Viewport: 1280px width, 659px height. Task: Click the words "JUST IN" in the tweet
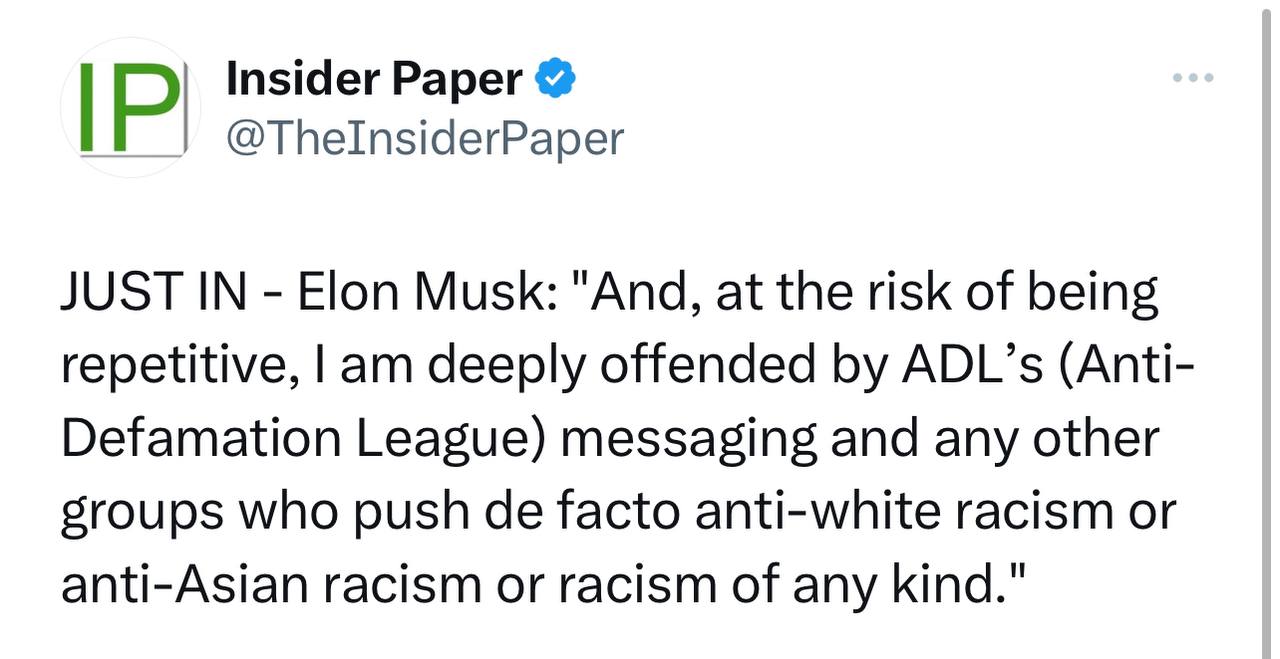[x=148, y=293]
